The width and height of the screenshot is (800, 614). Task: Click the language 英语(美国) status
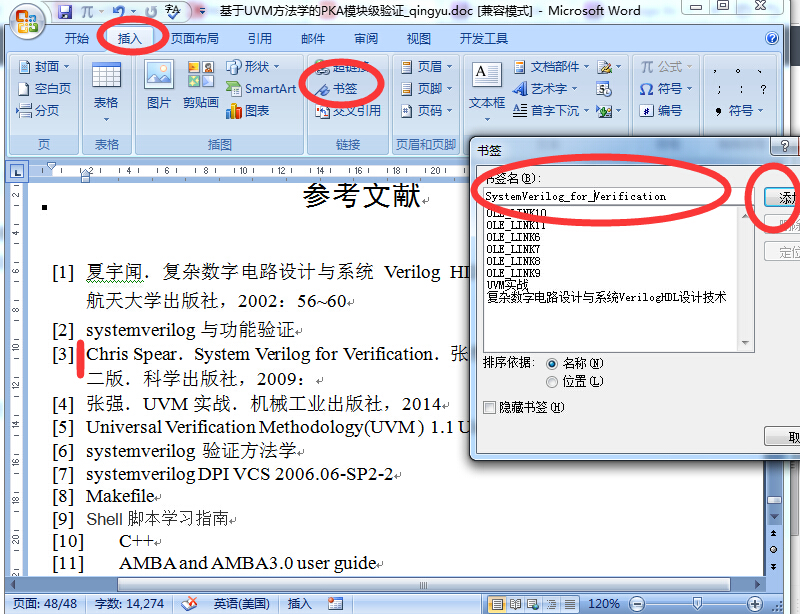tap(241, 604)
